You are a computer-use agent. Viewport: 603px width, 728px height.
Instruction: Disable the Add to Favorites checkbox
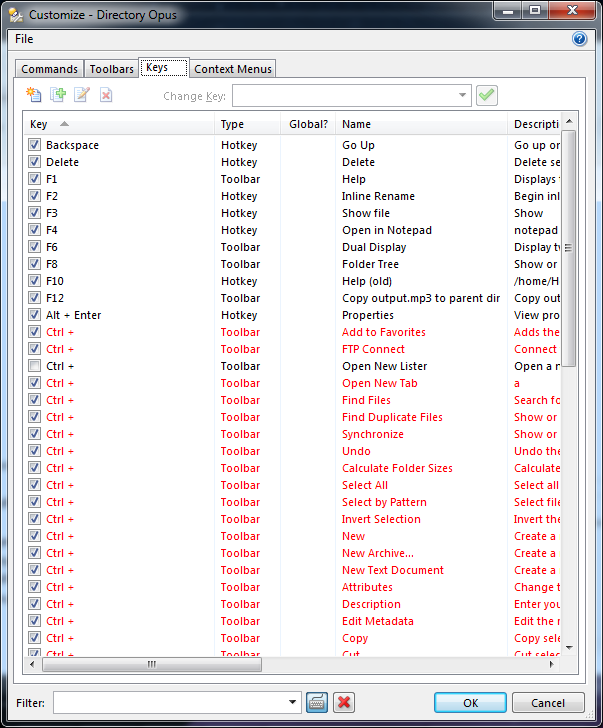[34, 332]
